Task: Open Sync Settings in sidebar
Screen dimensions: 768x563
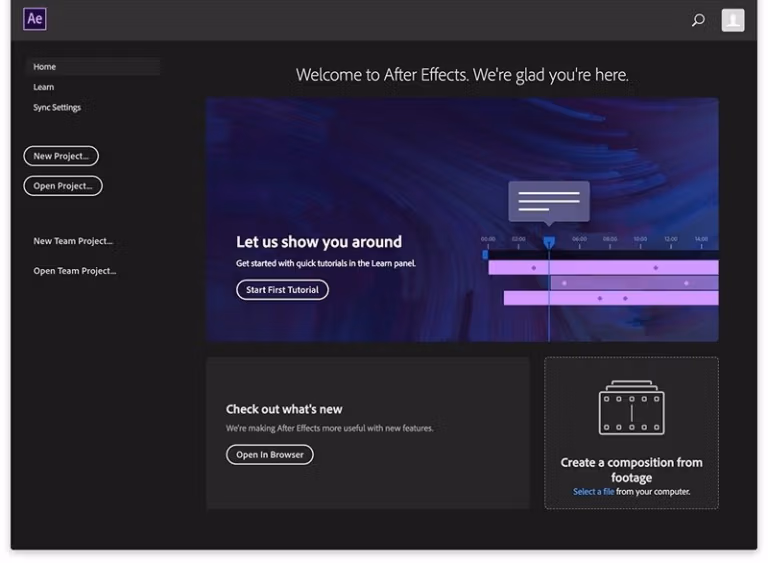Action: point(57,107)
